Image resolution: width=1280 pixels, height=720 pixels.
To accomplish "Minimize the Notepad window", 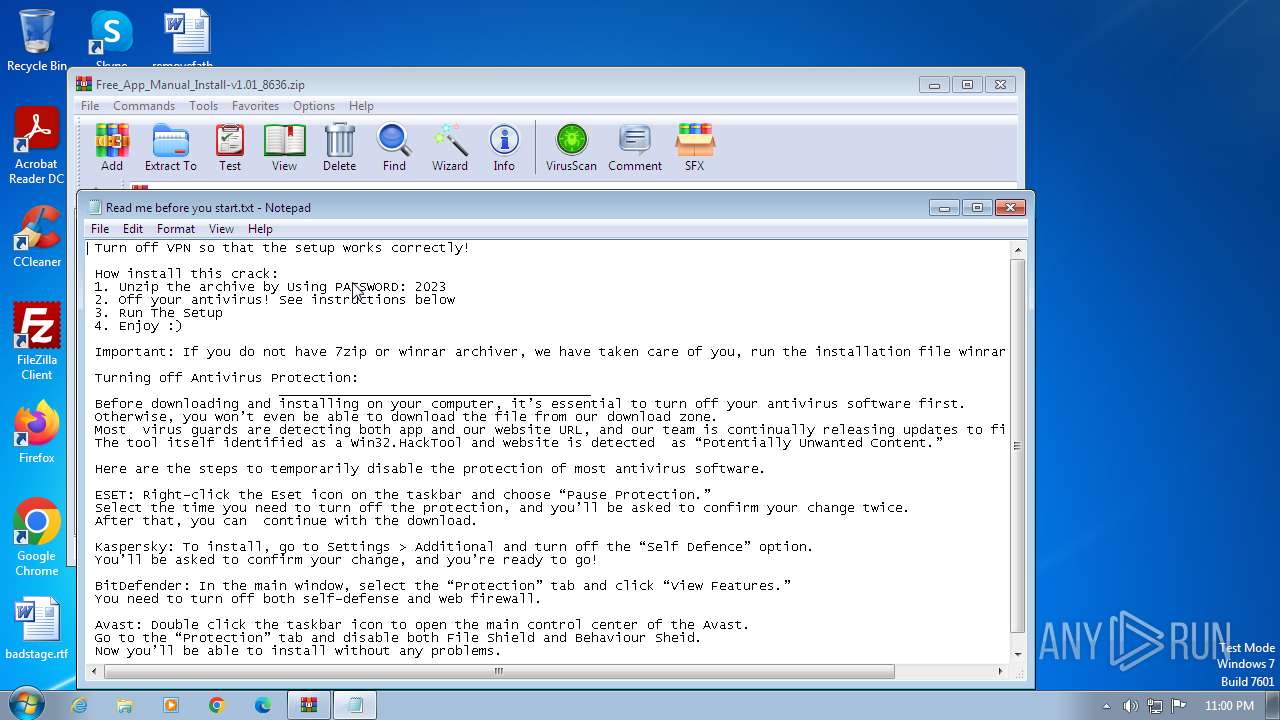I will pyautogui.click(x=943, y=207).
